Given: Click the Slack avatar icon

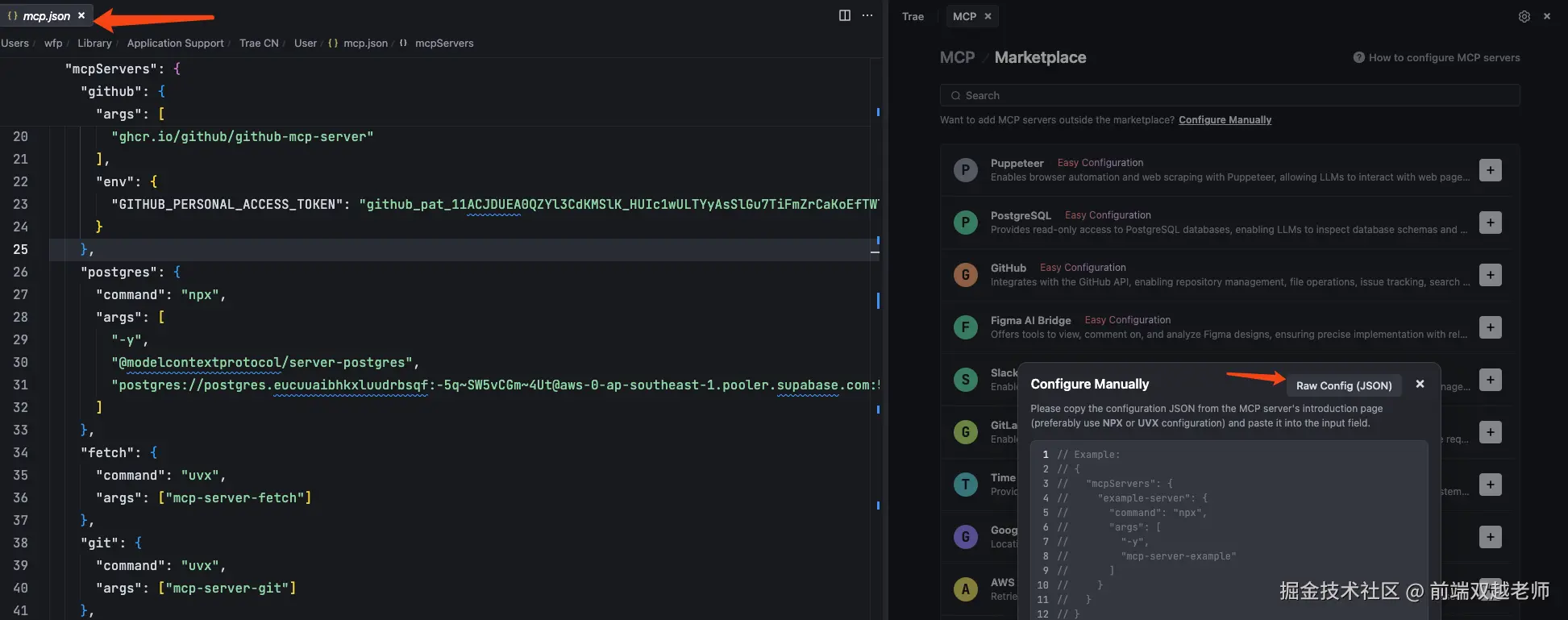Looking at the screenshot, I should (x=965, y=380).
